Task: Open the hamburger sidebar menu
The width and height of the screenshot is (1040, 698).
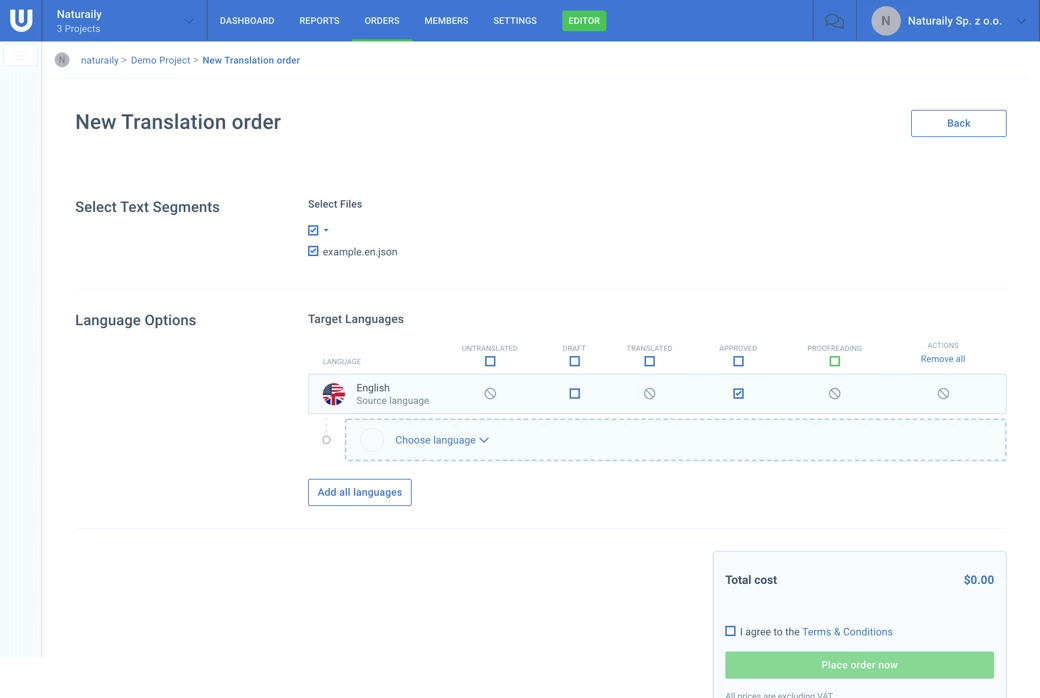Action: pyautogui.click(x=21, y=55)
